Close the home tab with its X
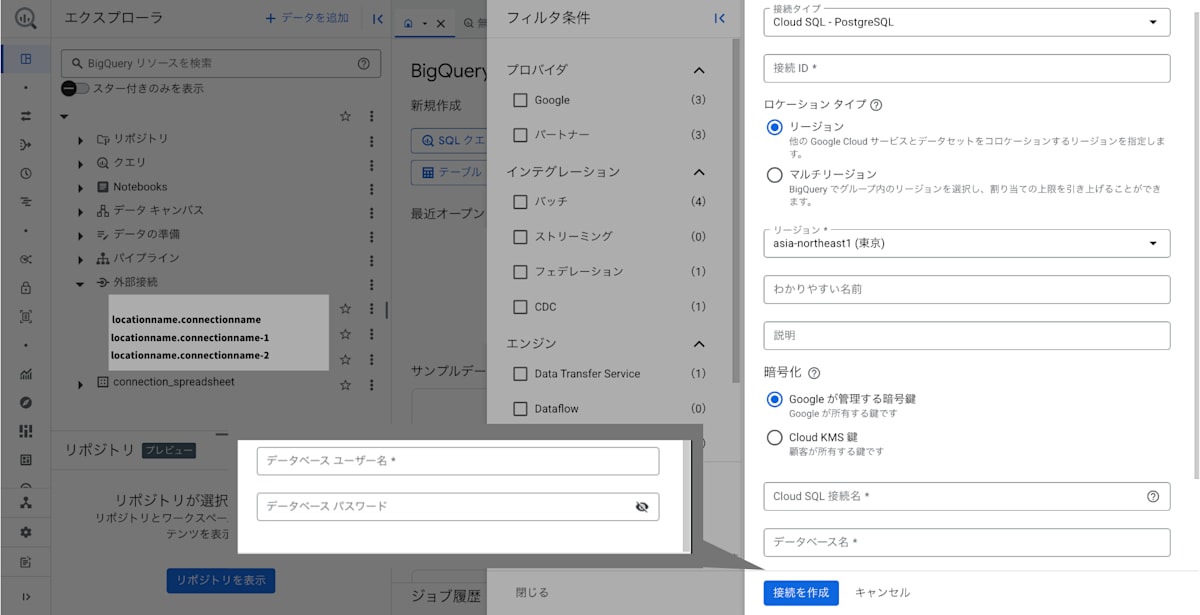 coord(441,23)
